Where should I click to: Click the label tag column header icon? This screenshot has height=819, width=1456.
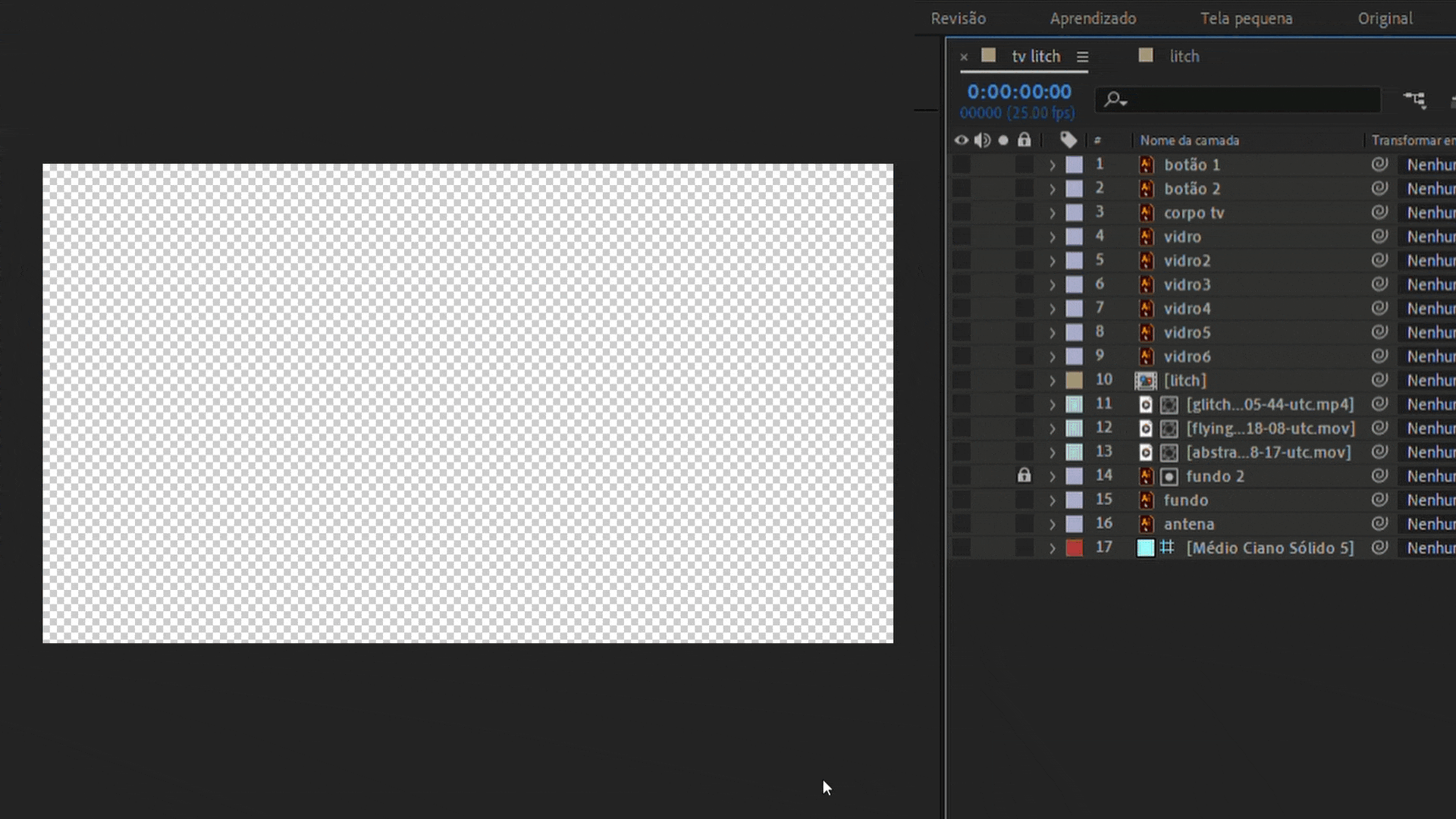(x=1068, y=140)
